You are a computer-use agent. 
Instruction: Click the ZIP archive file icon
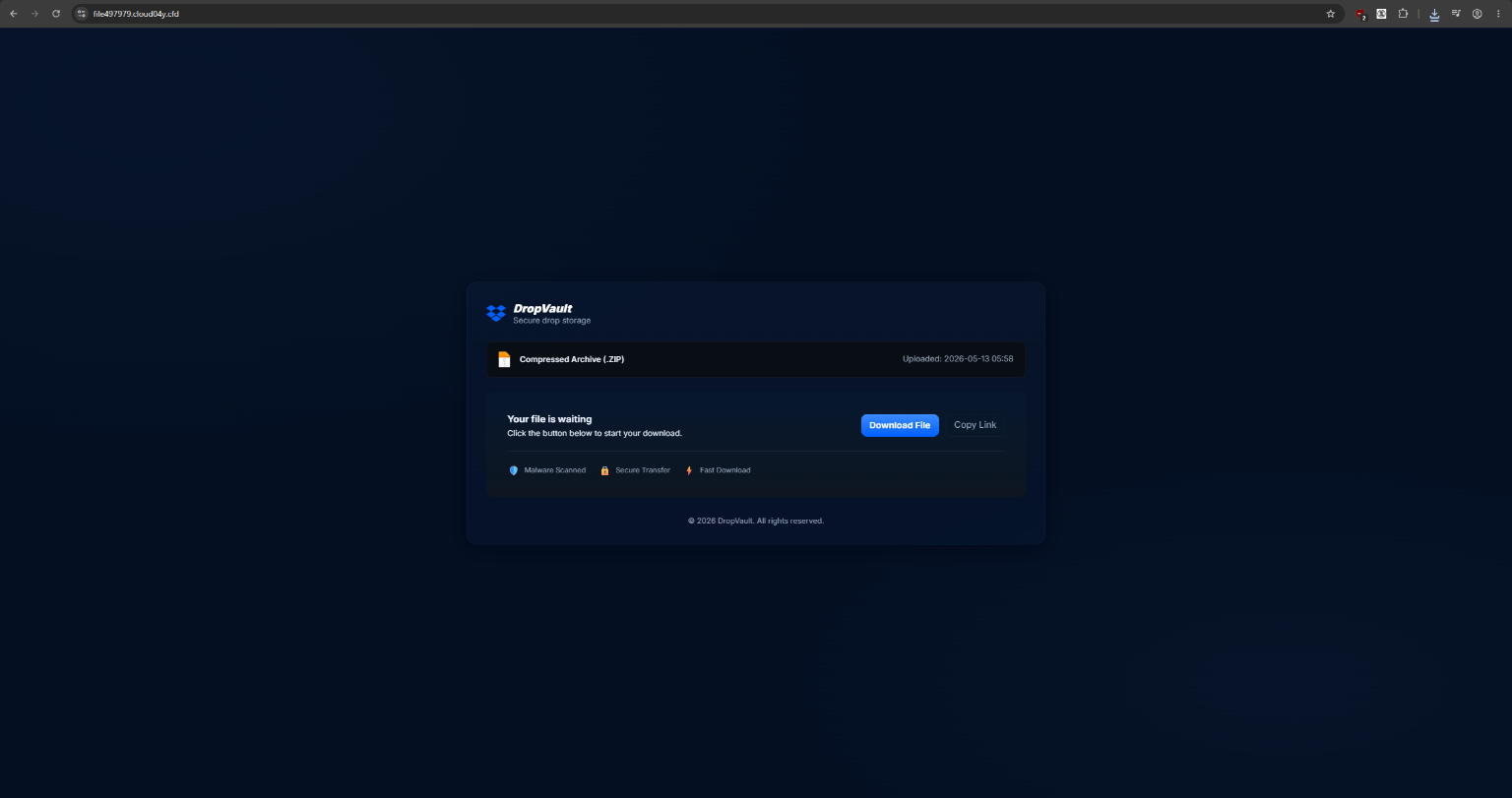tap(504, 359)
